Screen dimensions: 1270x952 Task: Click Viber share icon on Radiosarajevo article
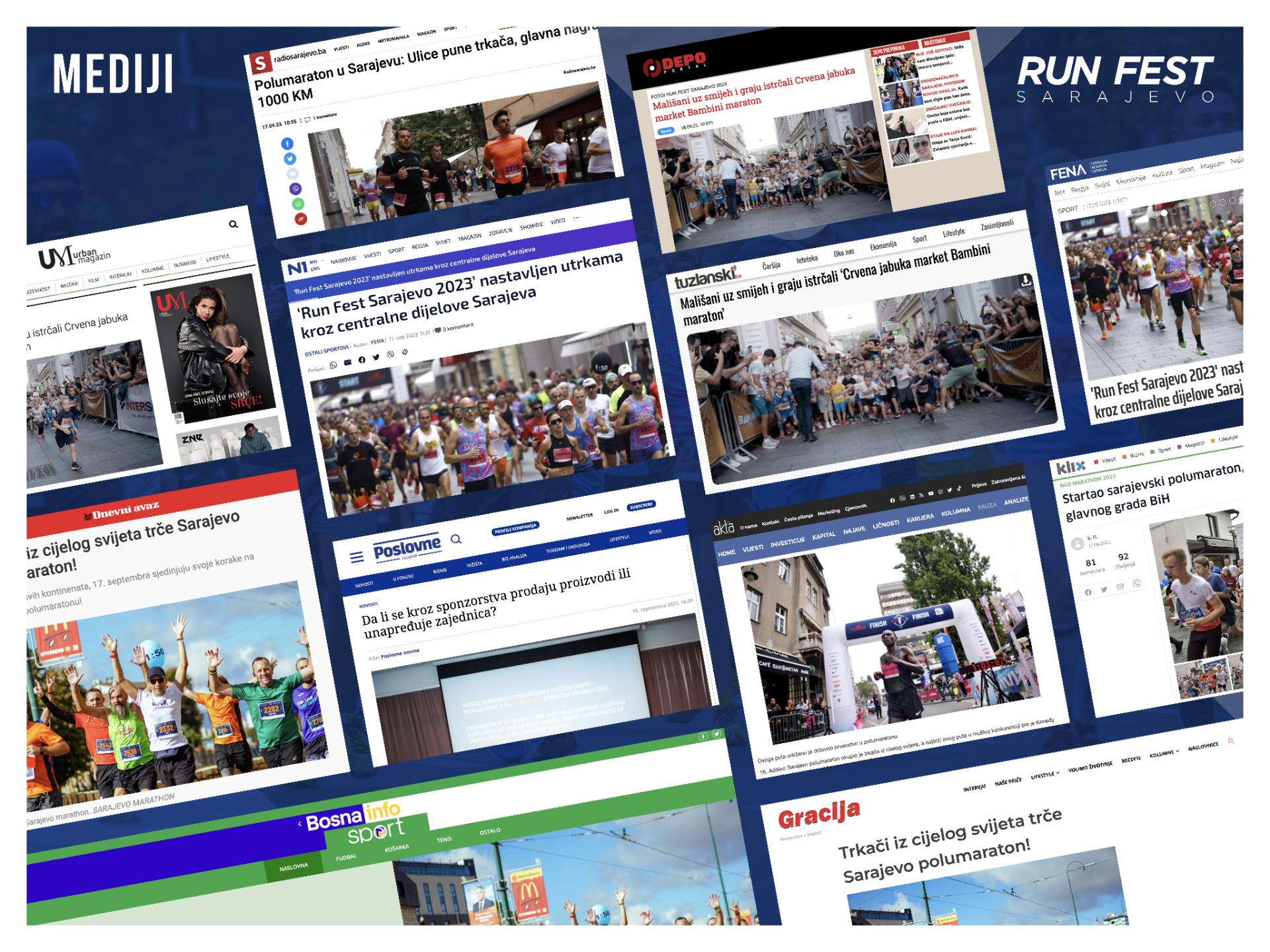point(296,189)
